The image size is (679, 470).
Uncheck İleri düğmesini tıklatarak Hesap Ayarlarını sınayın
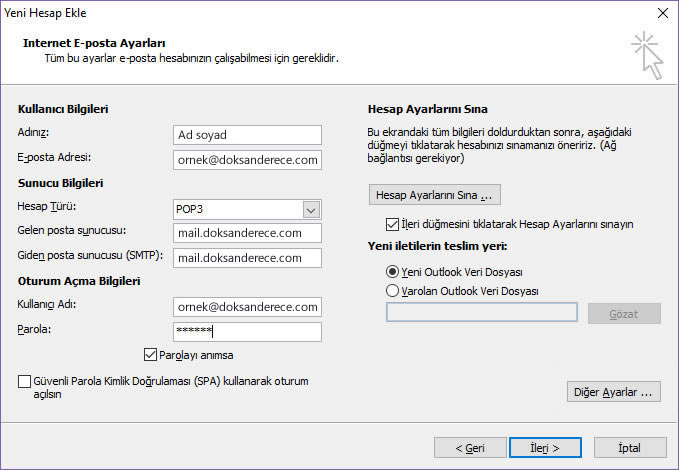tap(392, 224)
